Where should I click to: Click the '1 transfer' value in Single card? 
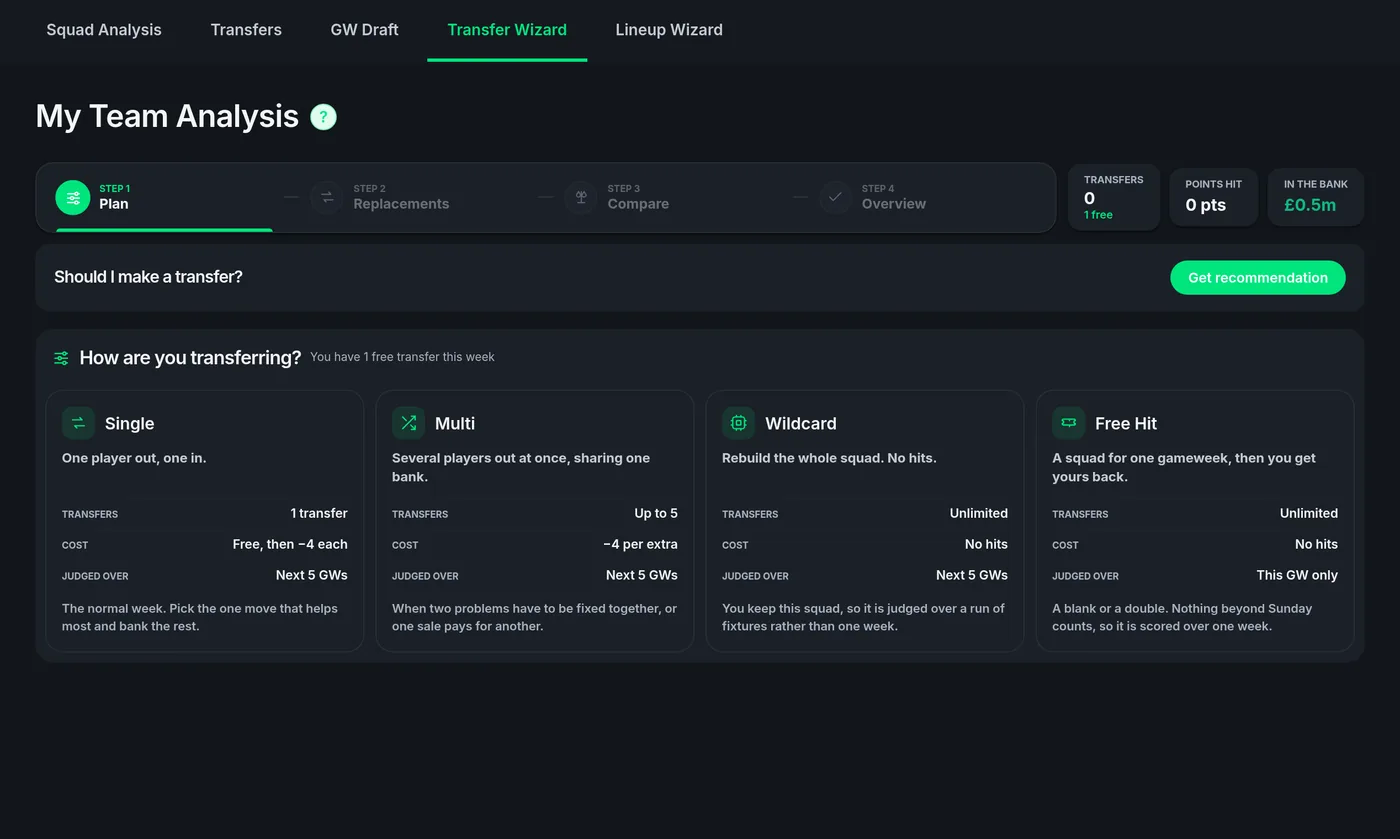tap(319, 513)
